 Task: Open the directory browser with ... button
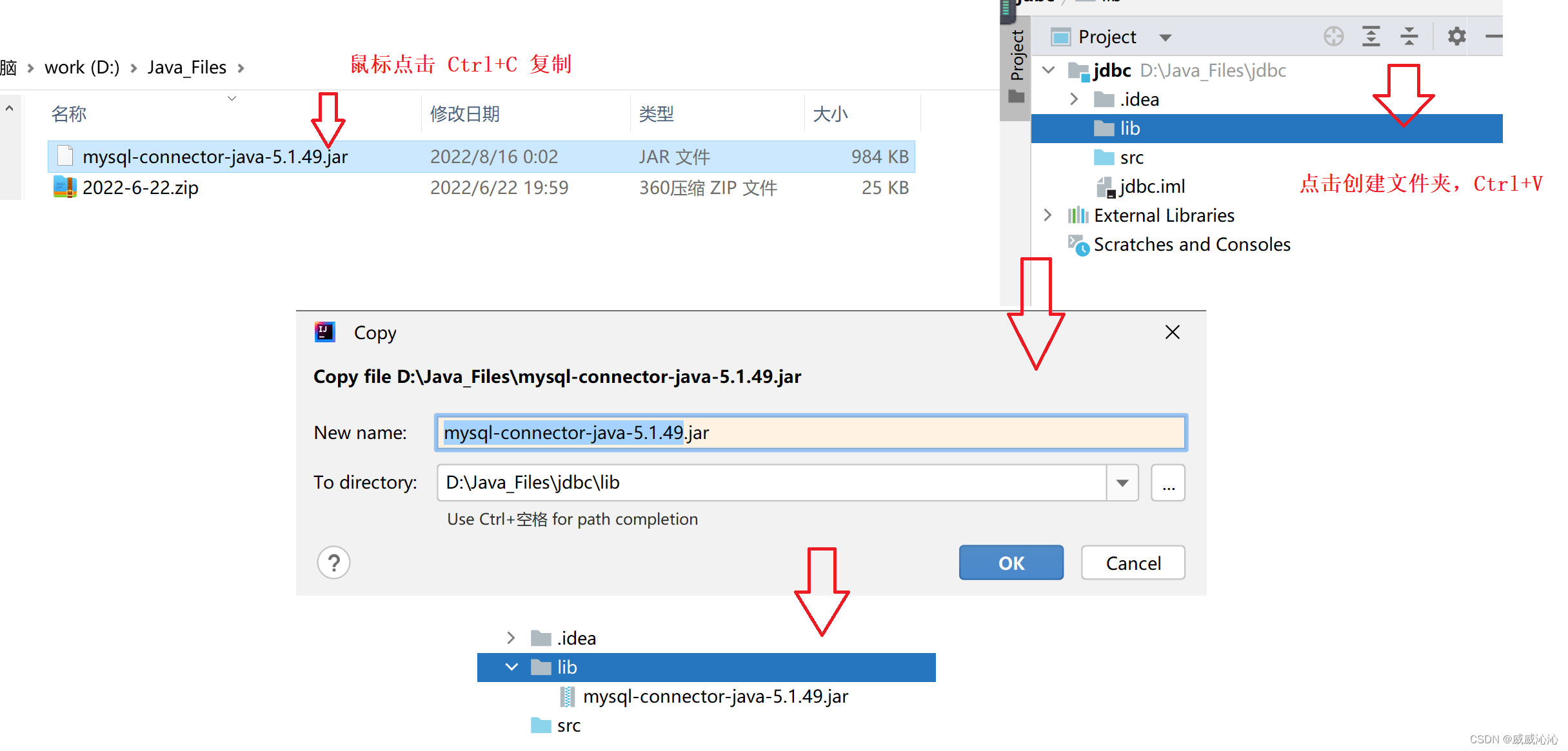click(x=1167, y=482)
